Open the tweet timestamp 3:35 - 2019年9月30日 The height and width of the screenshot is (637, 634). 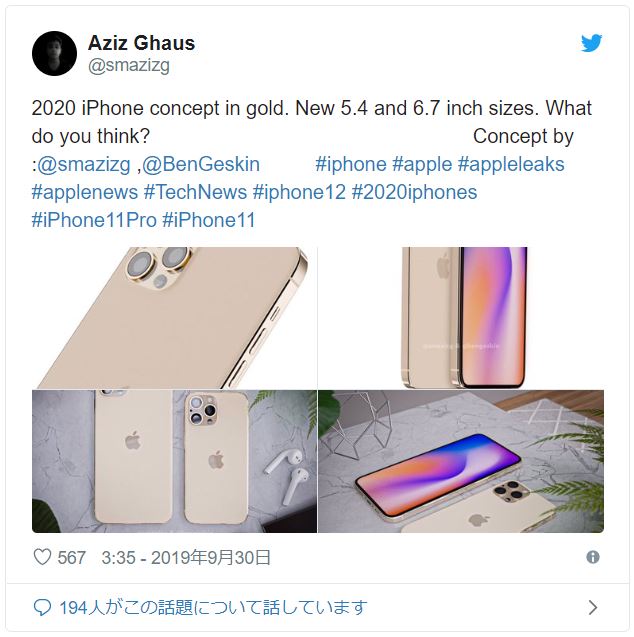coord(186,557)
